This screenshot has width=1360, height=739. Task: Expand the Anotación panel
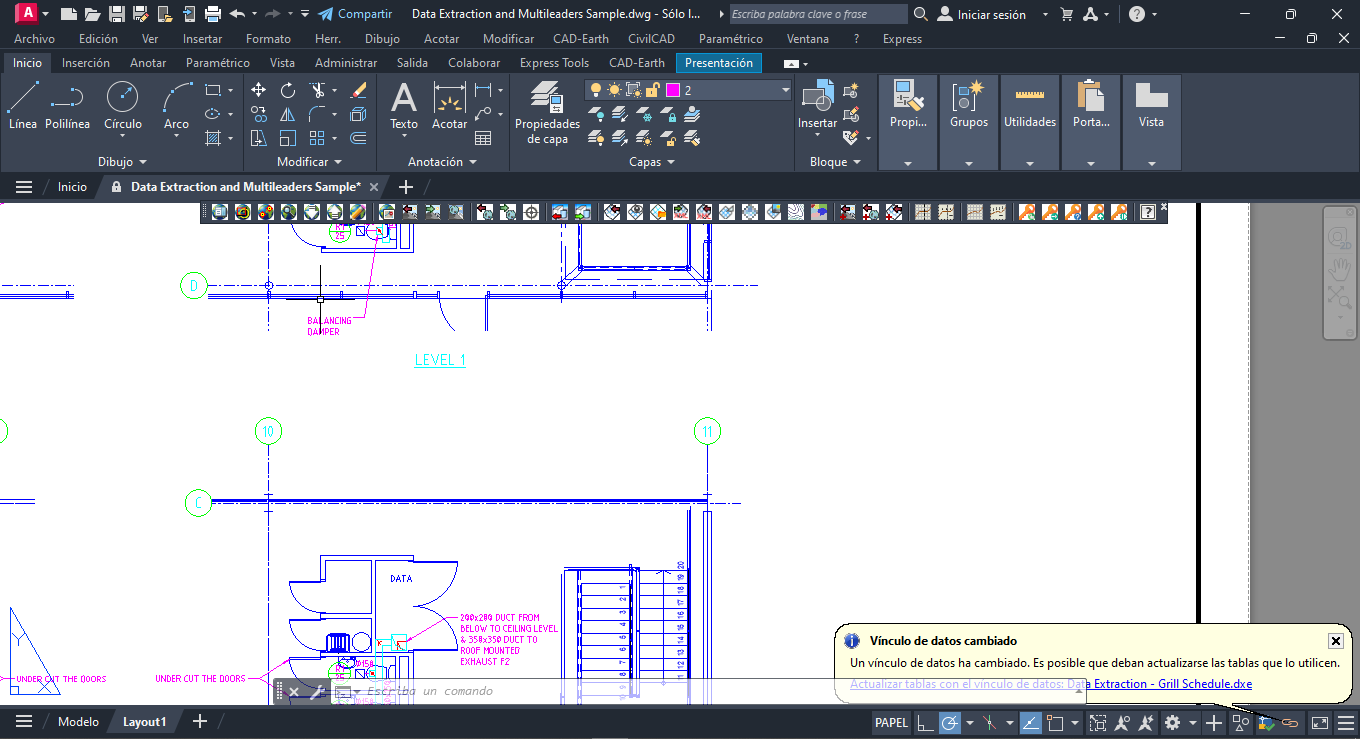(x=442, y=162)
